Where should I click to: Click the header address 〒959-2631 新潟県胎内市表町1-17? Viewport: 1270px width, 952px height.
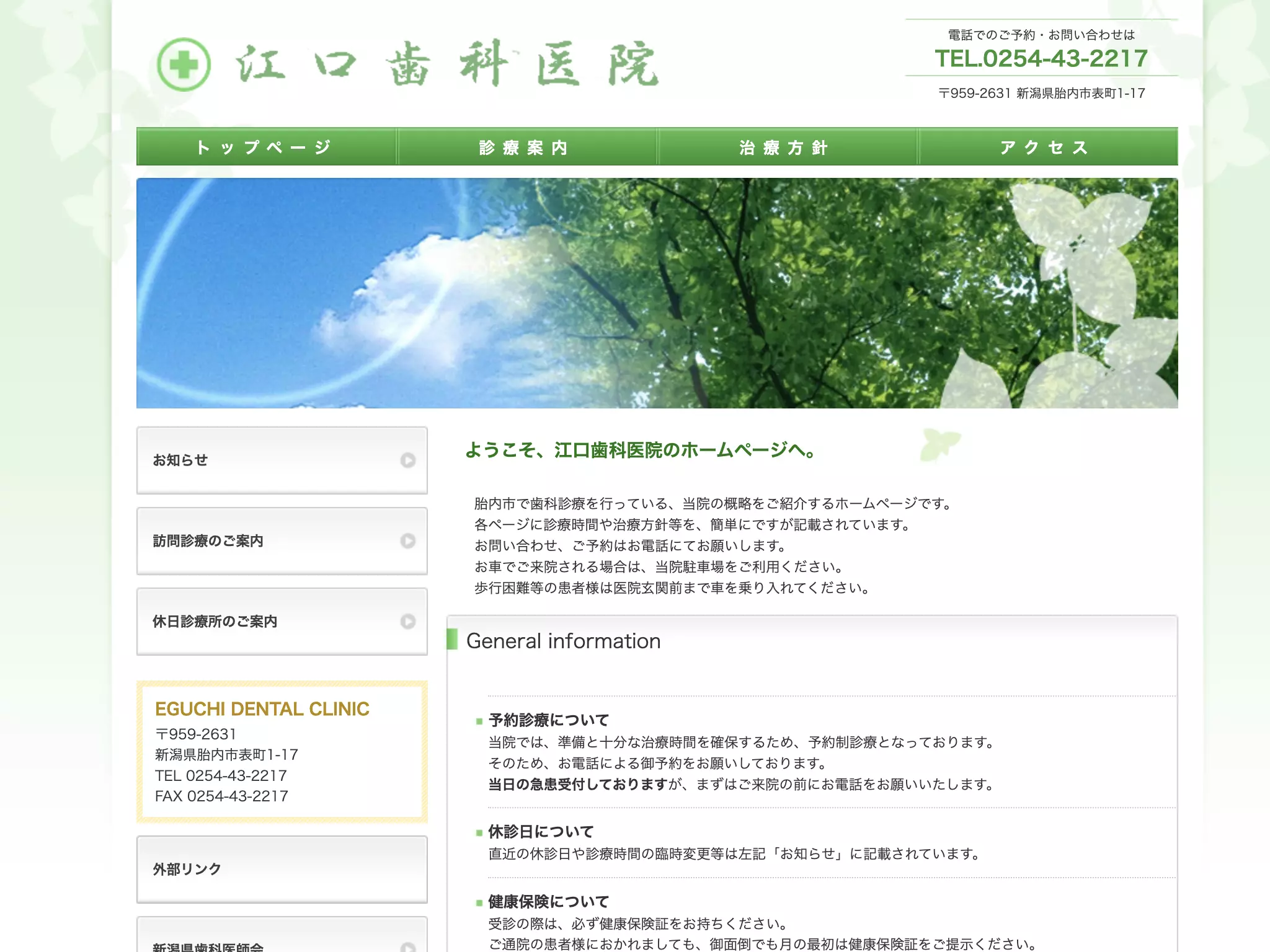[1041, 93]
